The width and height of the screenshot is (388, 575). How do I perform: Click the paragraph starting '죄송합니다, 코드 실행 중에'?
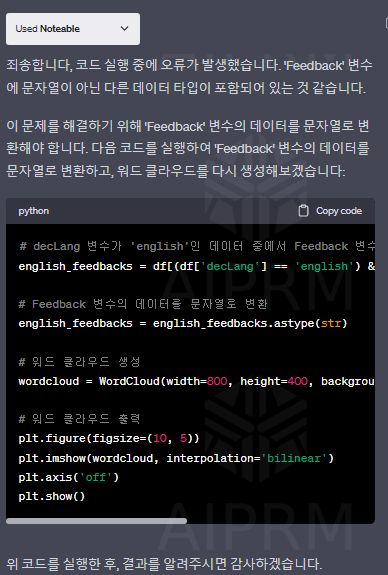coord(189,77)
